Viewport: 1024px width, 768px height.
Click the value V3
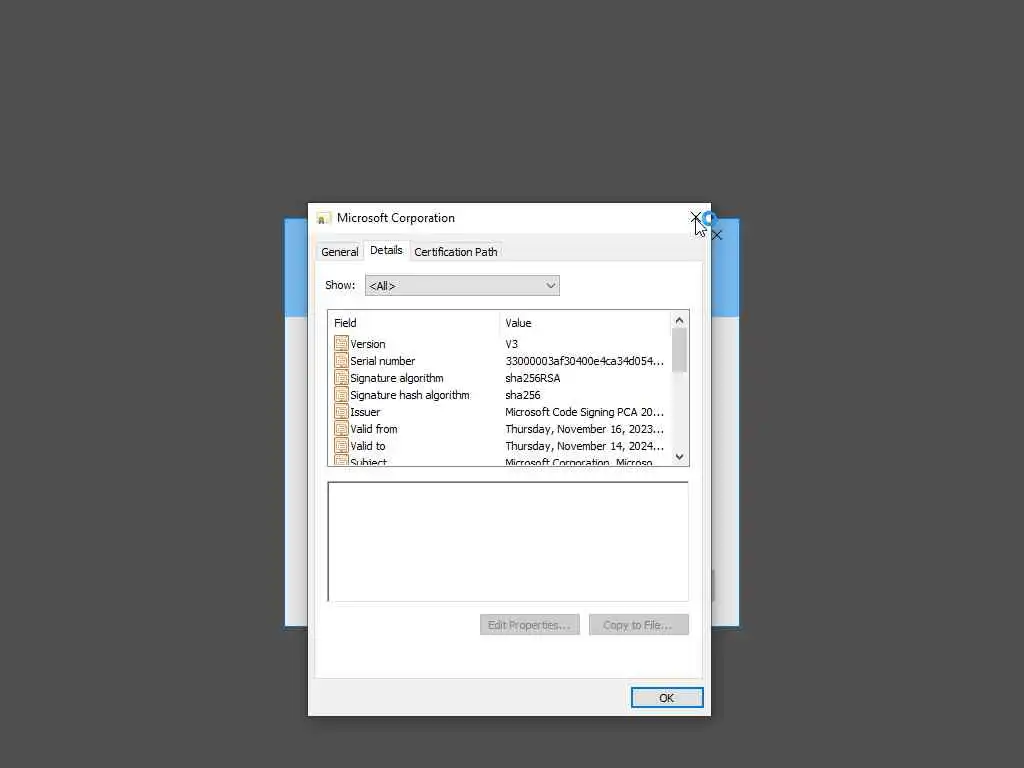(x=511, y=344)
